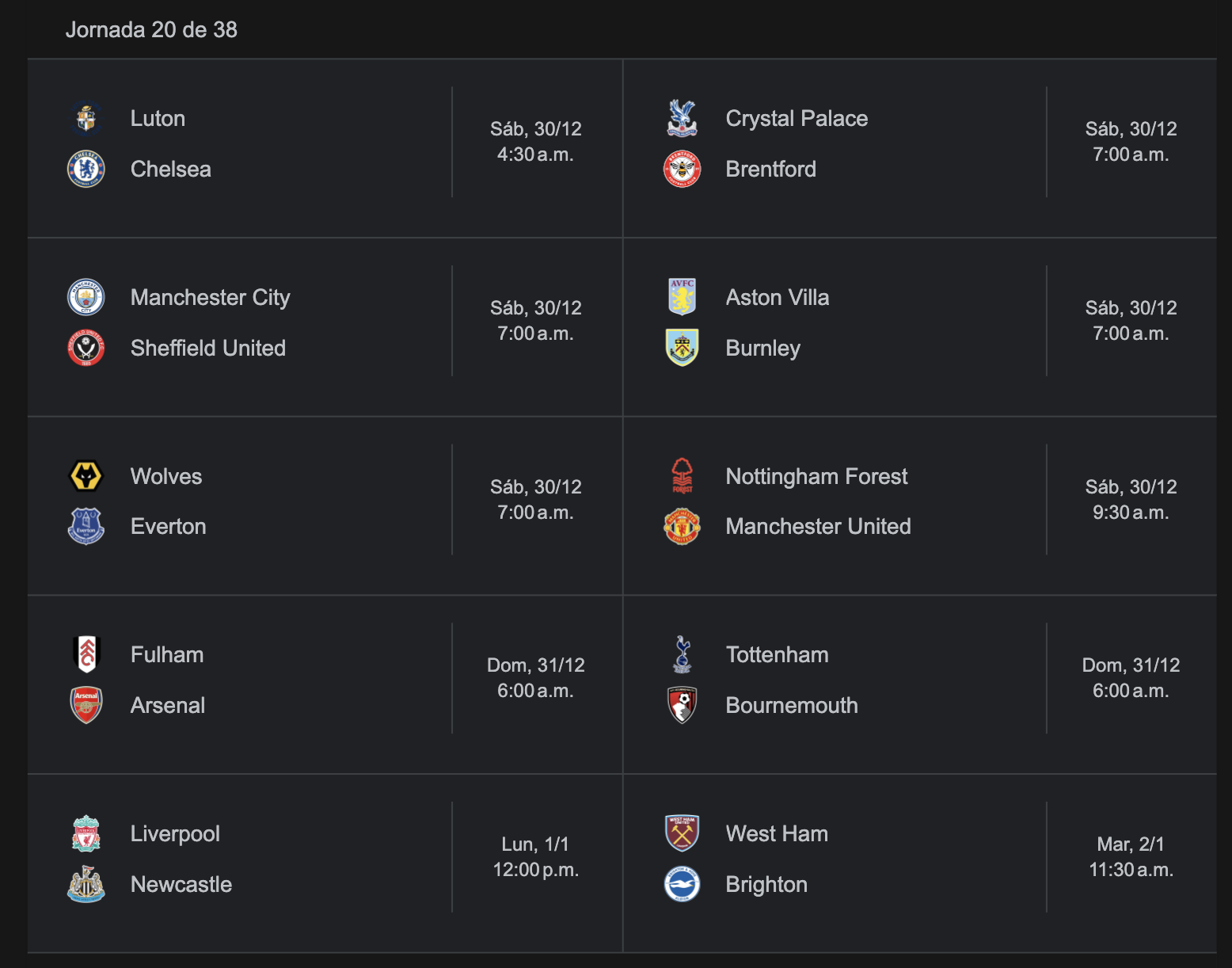
Task: Open Crystal Palace team name
Action: point(797,119)
